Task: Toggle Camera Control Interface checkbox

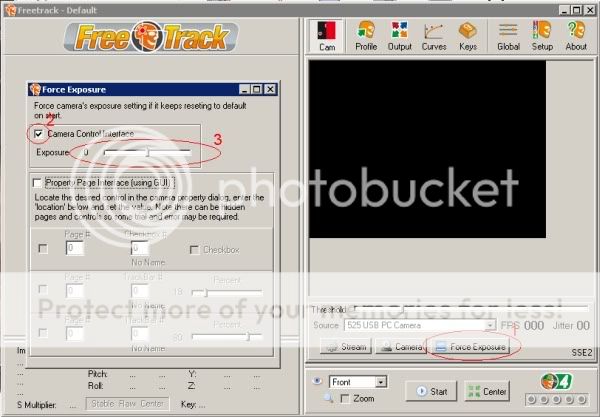Action: [39, 134]
